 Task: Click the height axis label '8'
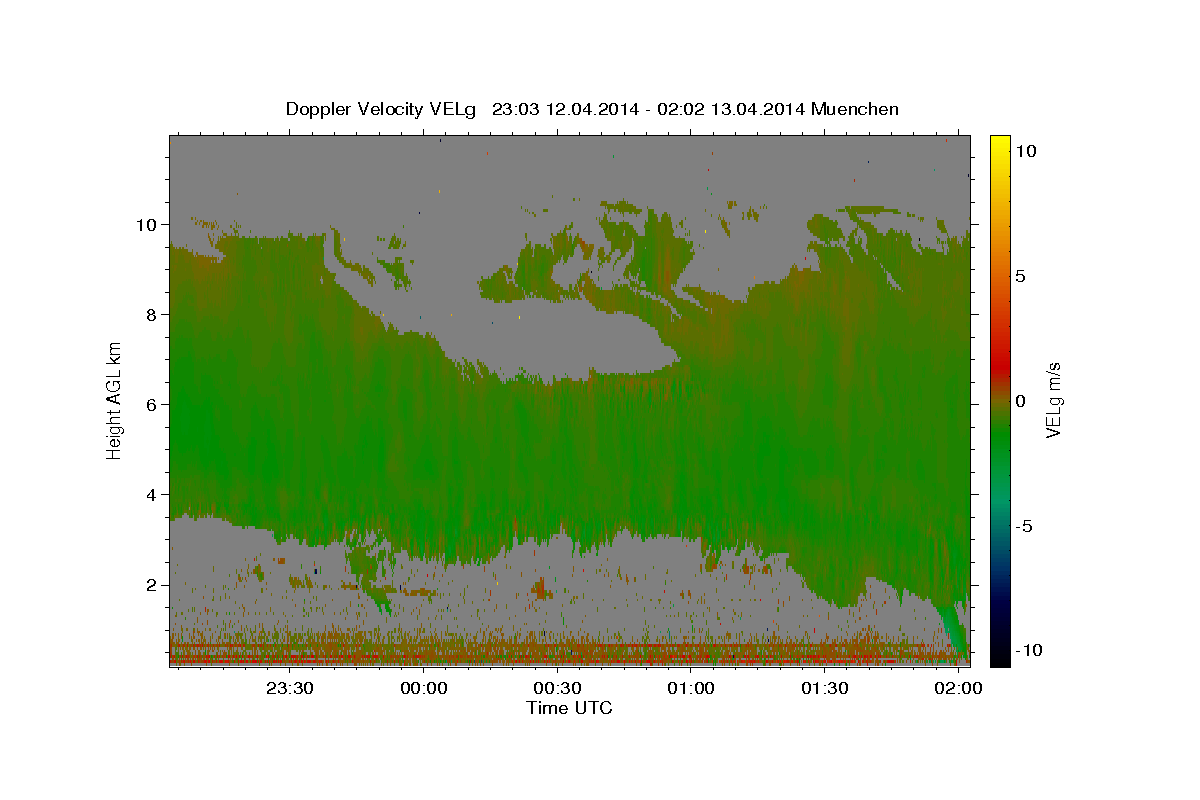(x=151, y=314)
